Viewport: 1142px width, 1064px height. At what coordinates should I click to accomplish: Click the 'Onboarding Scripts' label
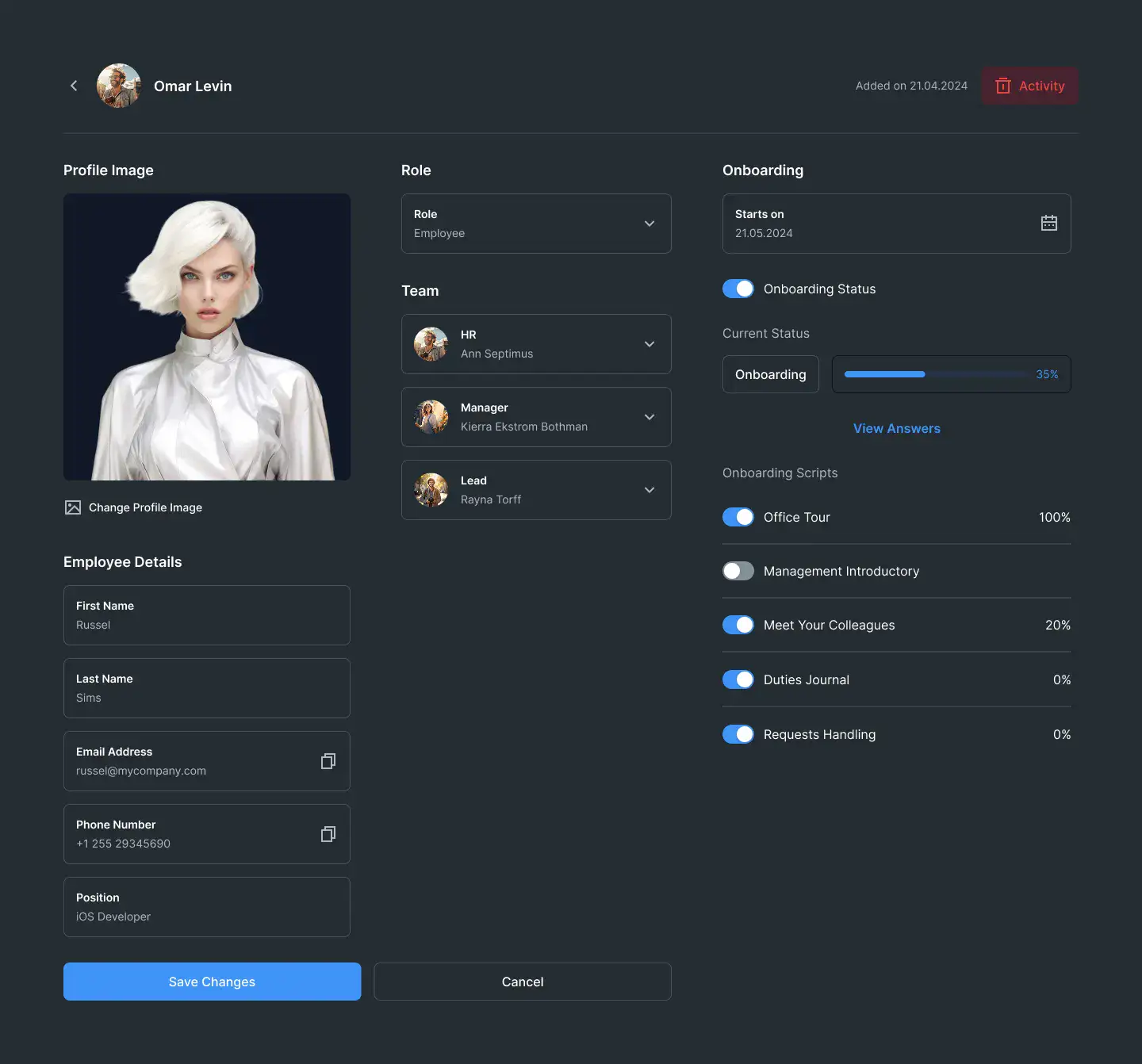780,473
